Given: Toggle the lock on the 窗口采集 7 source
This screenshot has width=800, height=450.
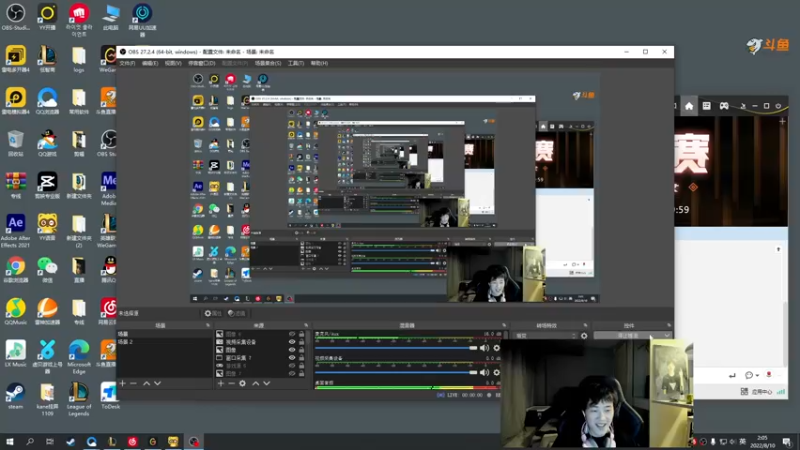Looking at the screenshot, I should click(302, 358).
